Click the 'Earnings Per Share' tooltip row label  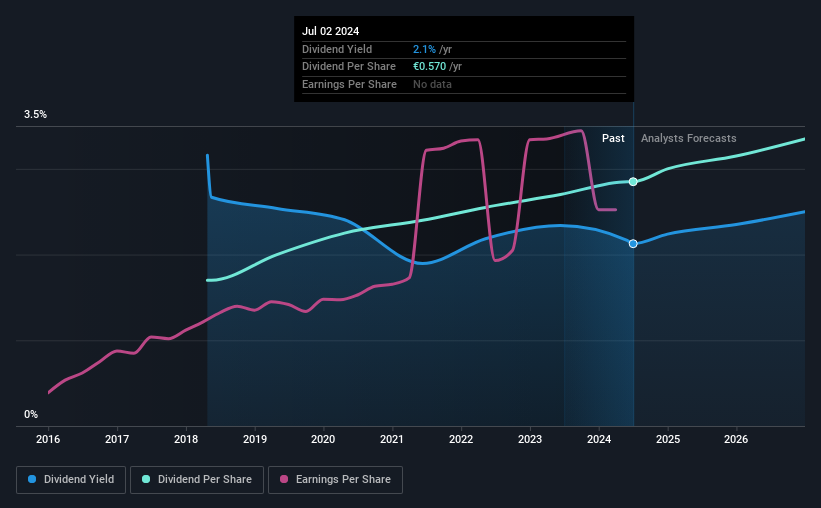pyautogui.click(x=349, y=84)
